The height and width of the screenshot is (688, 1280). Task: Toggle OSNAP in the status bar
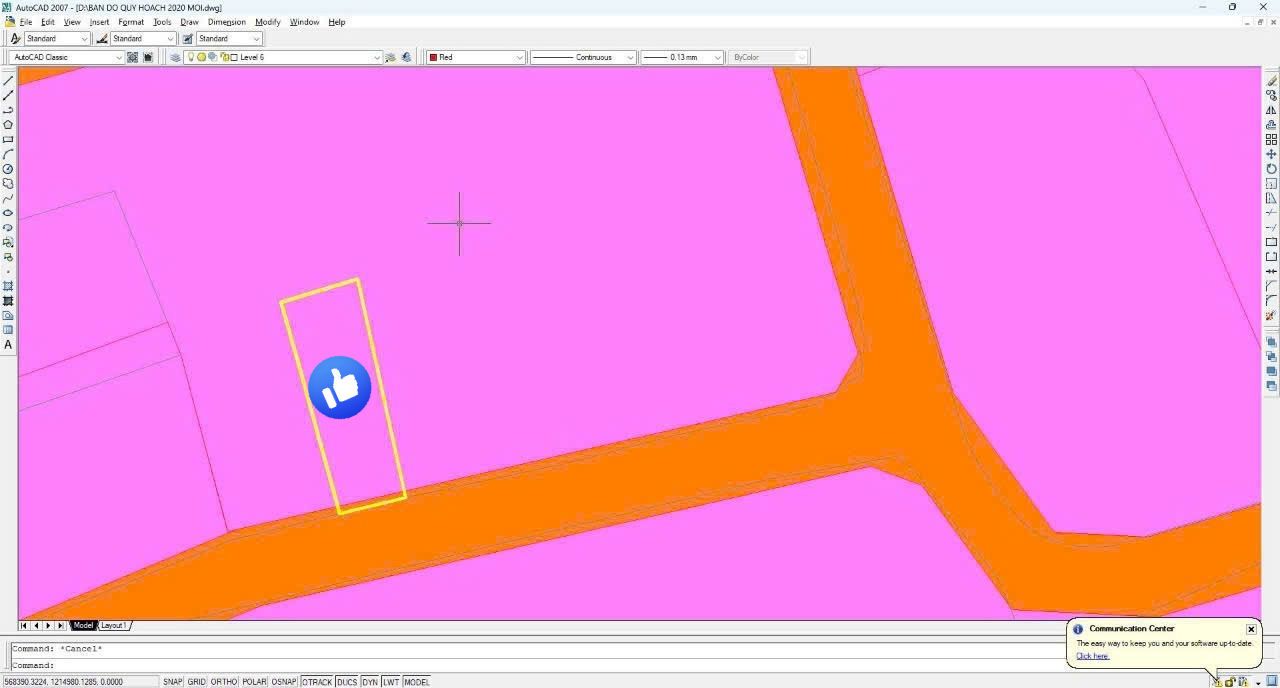pyautogui.click(x=284, y=682)
